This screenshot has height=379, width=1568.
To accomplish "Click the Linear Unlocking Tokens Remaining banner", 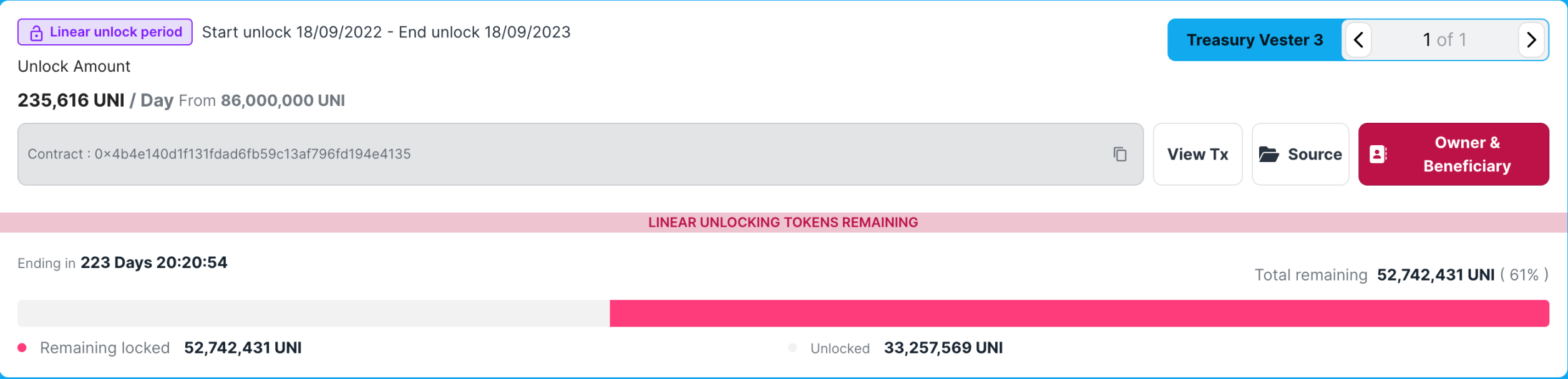I will (x=784, y=223).
